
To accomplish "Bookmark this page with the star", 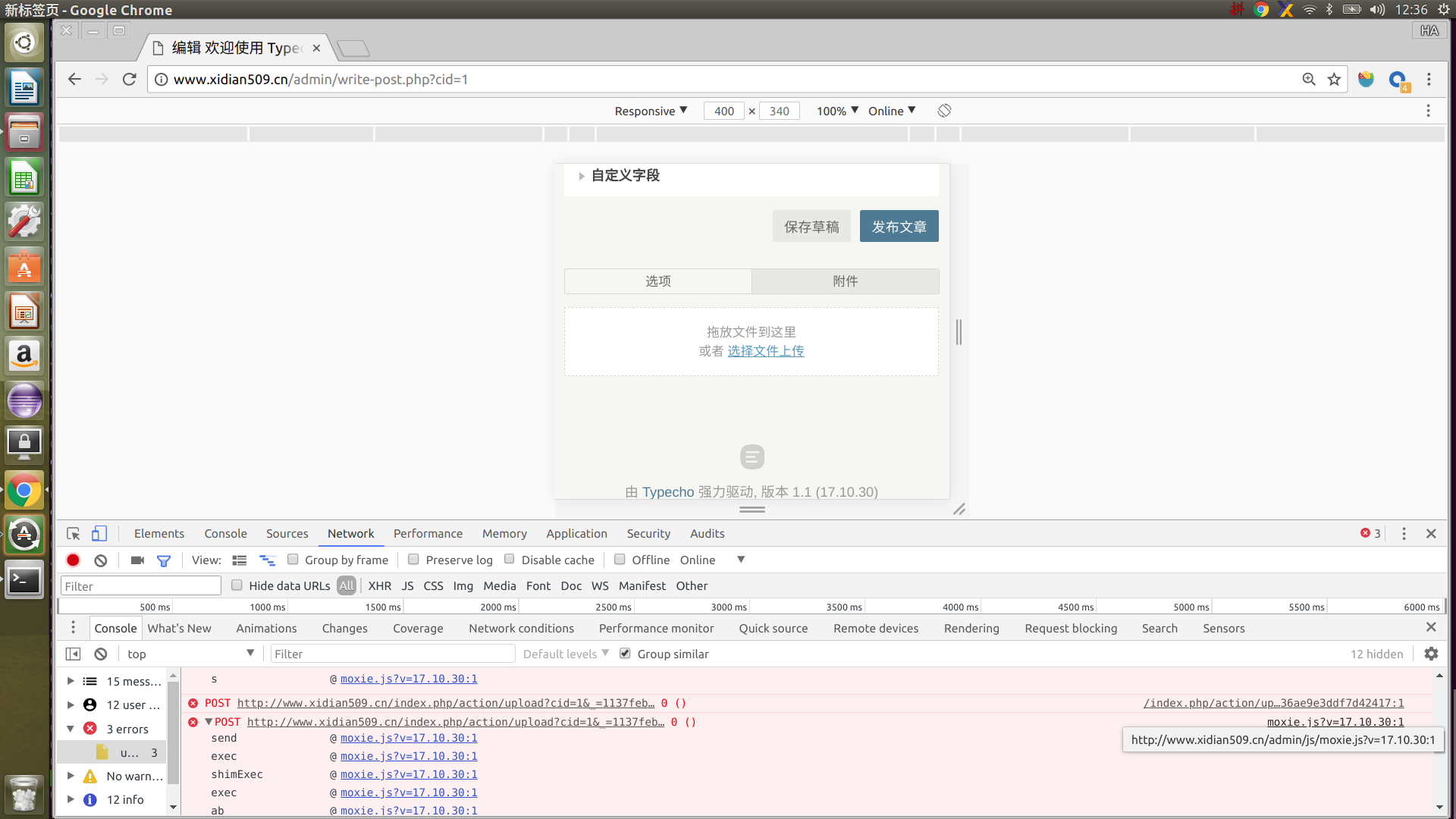I will coord(1334,80).
